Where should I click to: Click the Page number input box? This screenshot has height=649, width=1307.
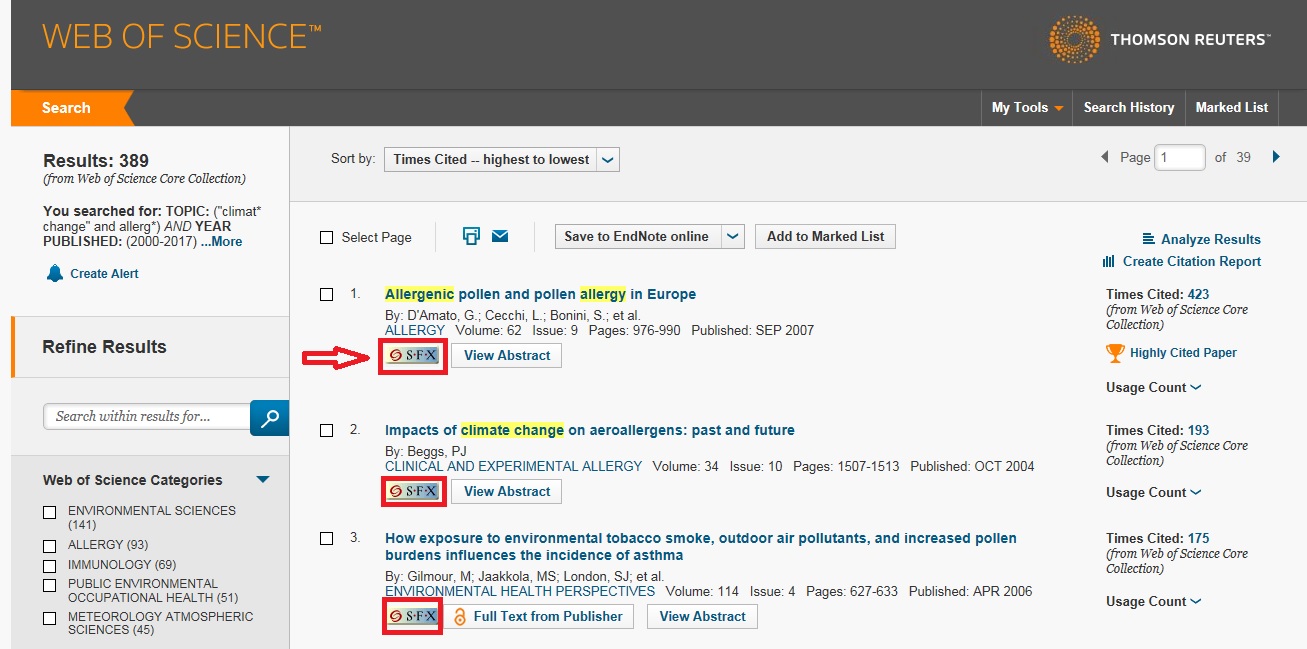pos(1179,157)
